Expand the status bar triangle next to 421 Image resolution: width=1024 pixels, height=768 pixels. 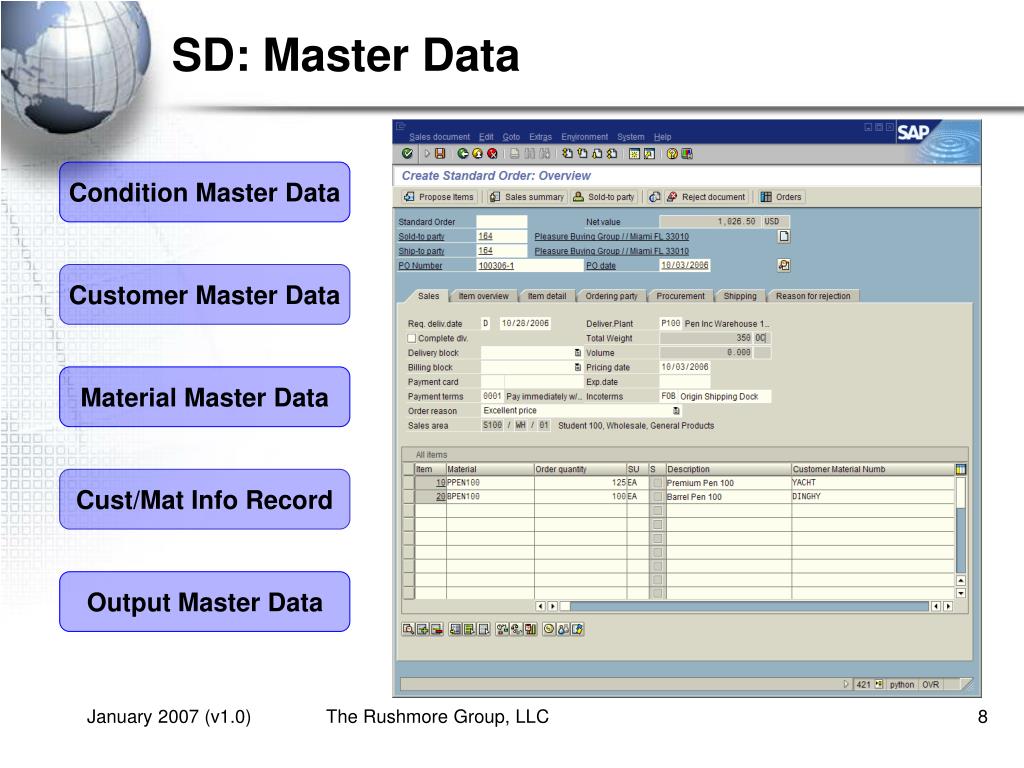[x=846, y=684]
